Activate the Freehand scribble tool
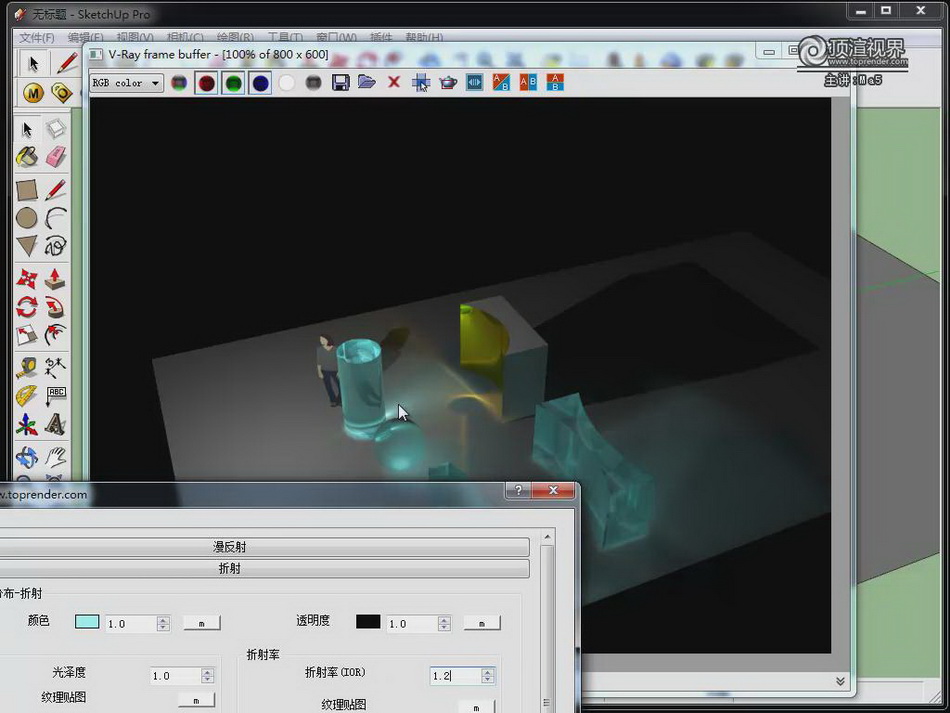950x713 pixels. point(55,246)
